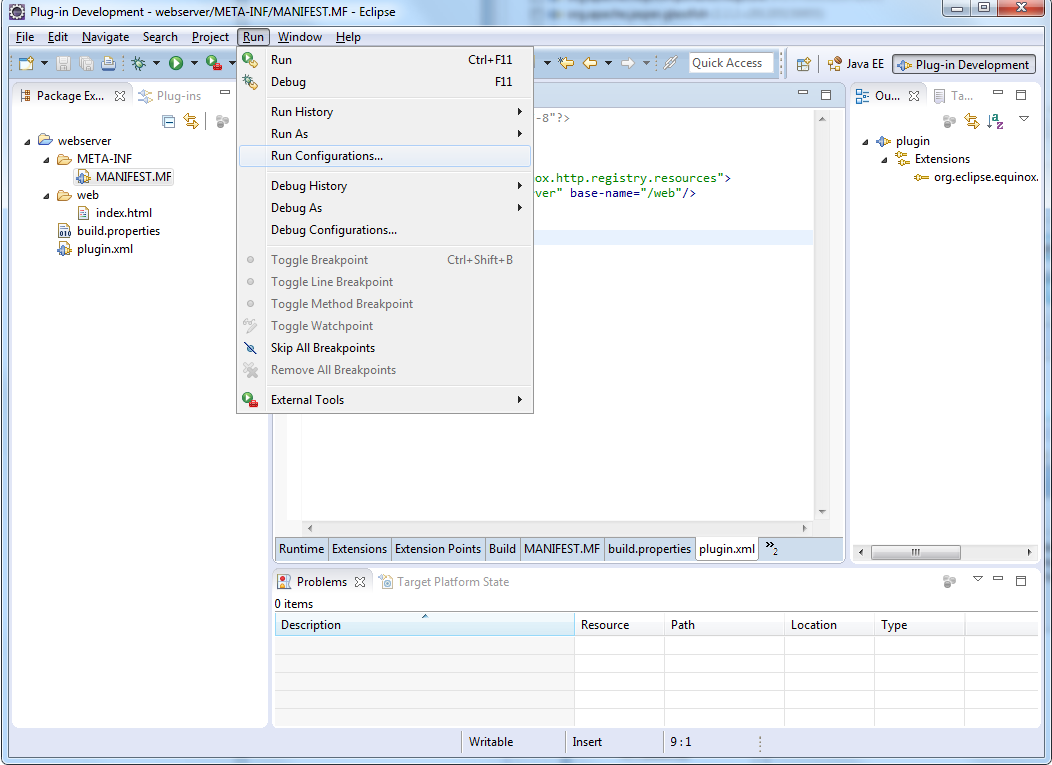Viewport: 1052px width, 765px height.
Task: Switch to the Extension Points editor tab
Action: coord(437,549)
